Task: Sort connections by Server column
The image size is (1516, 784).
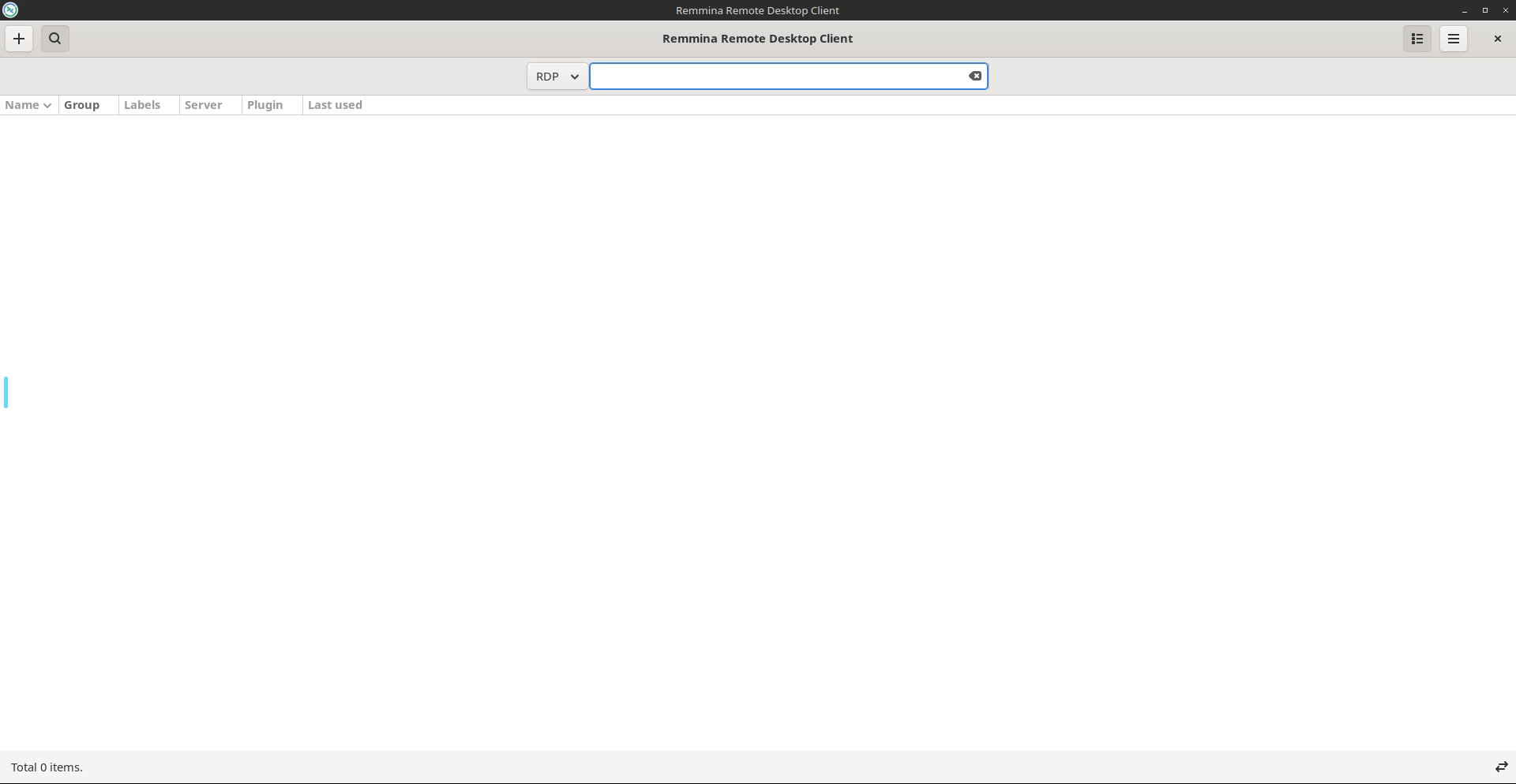Action: click(210, 105)
